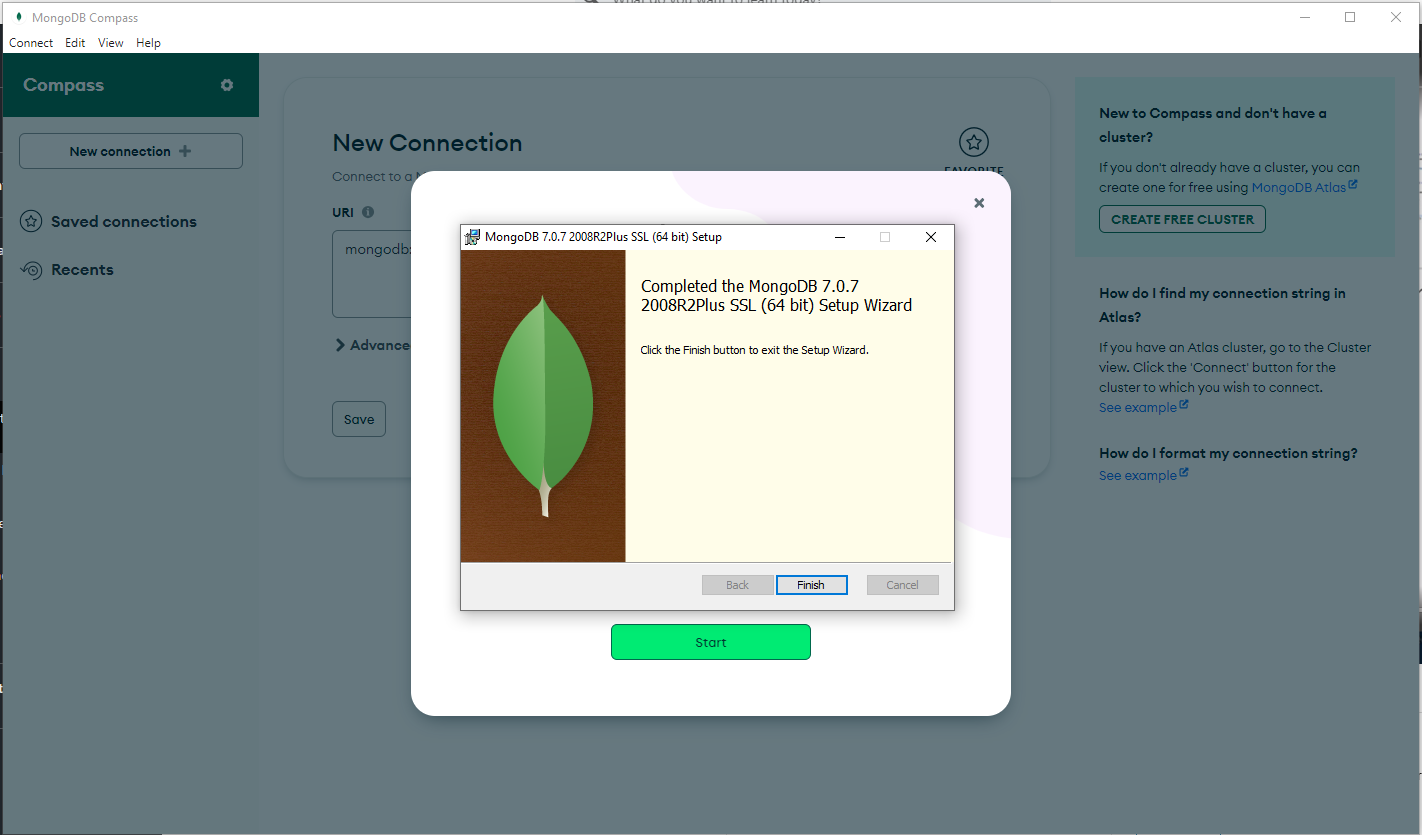Open the View menu
This screenshot has width=1422, height=835.
tap(111, 43)
